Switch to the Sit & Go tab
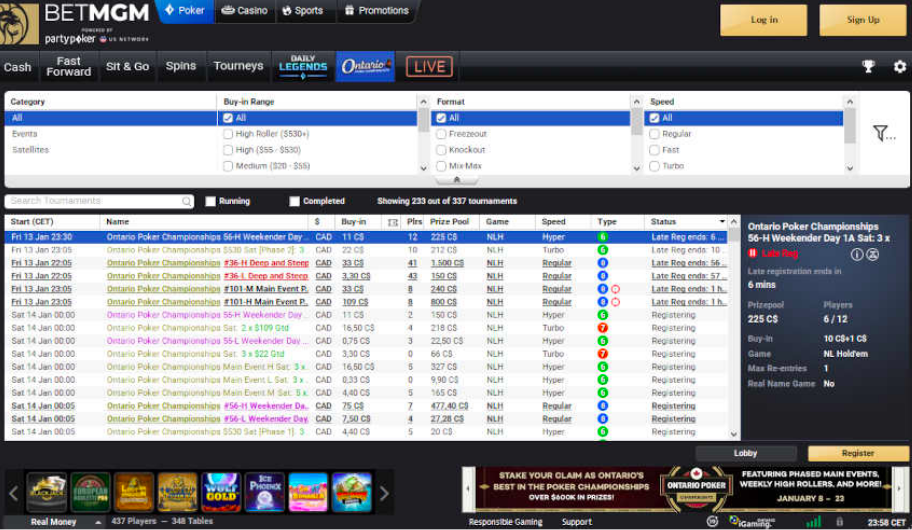The image size is (912, 530). 127,67
